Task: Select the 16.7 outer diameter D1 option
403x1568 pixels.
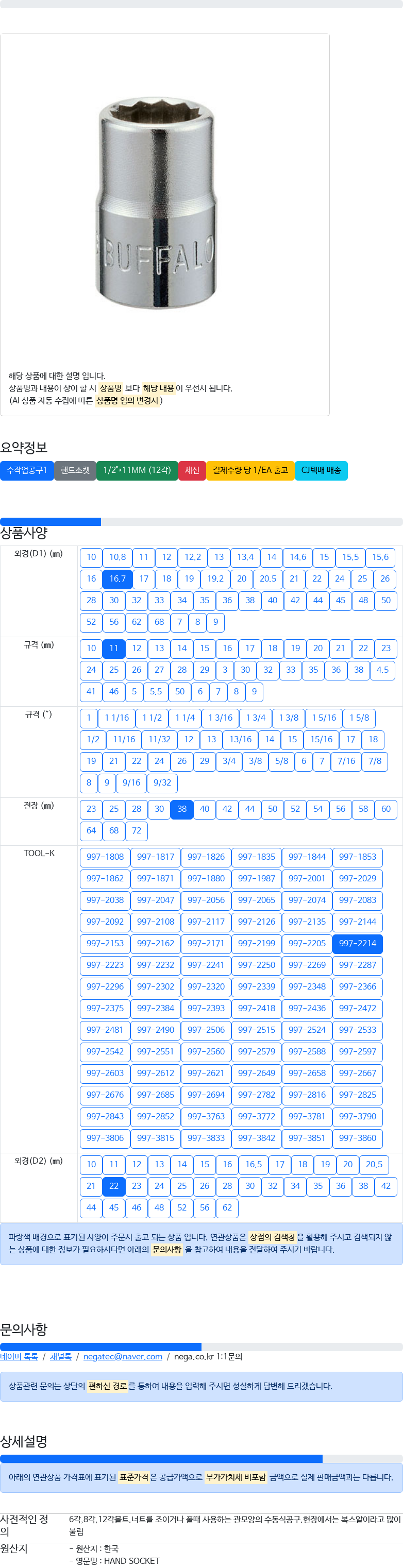Action: (117, 579)
